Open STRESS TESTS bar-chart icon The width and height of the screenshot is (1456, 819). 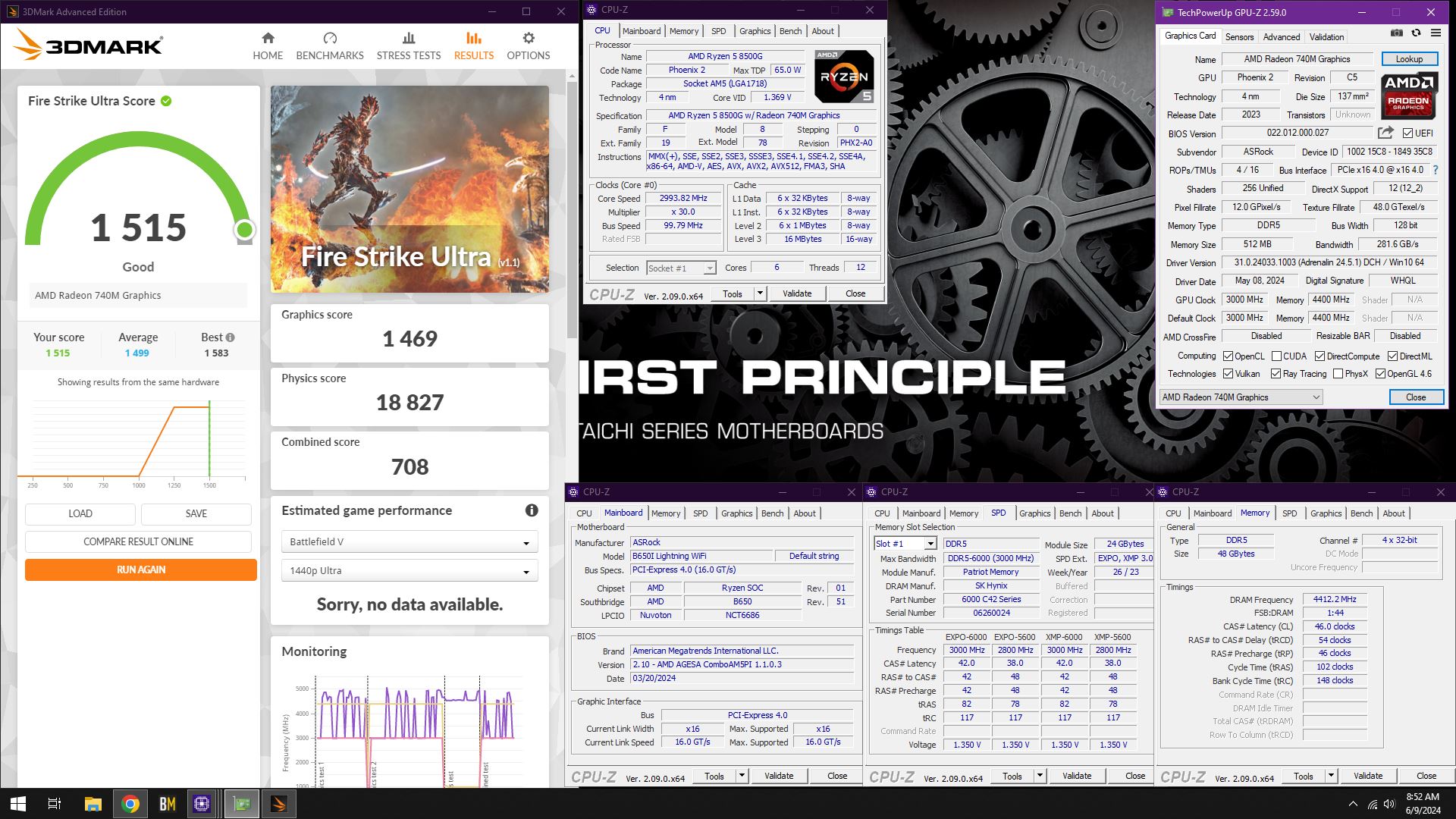coord(409,38)
